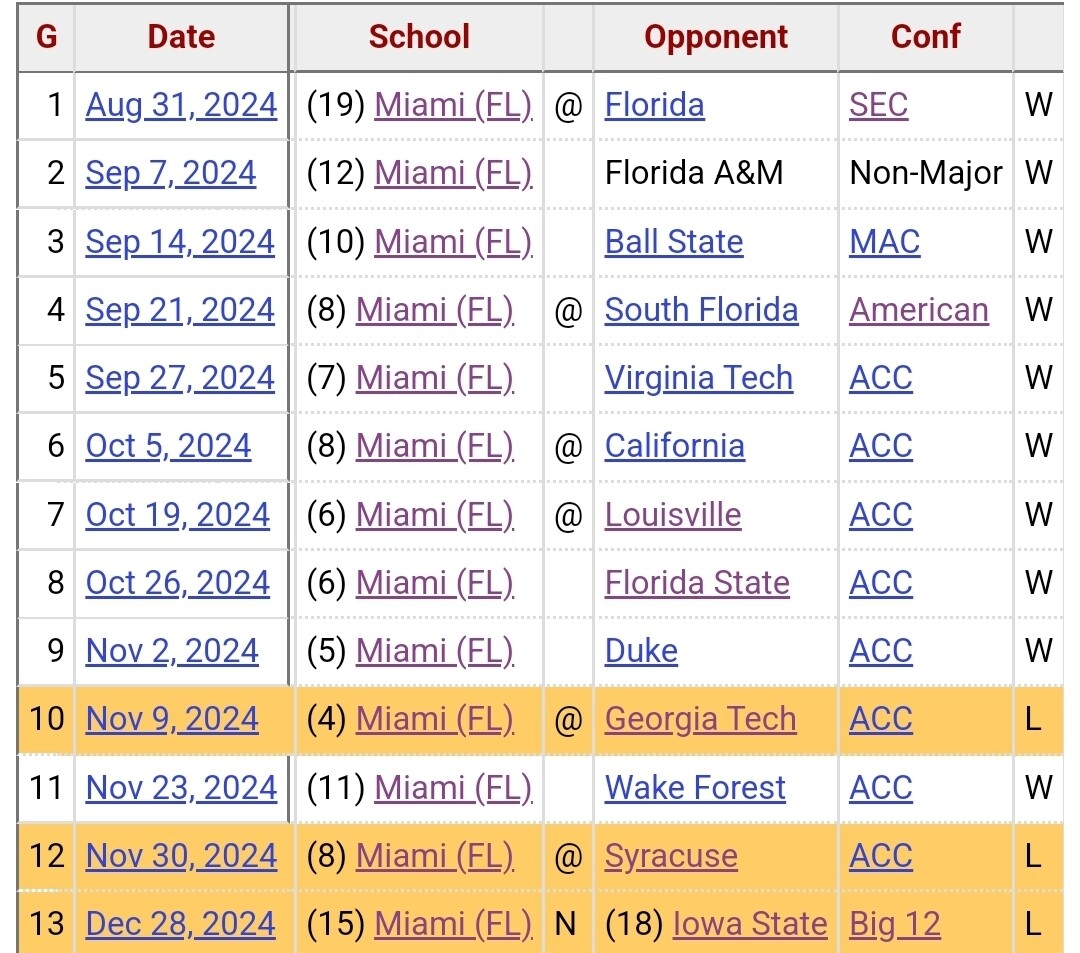Screen dimensions: 1080x953
Task: Sort table by the Date column header
Action: click(x=181, y=37)
